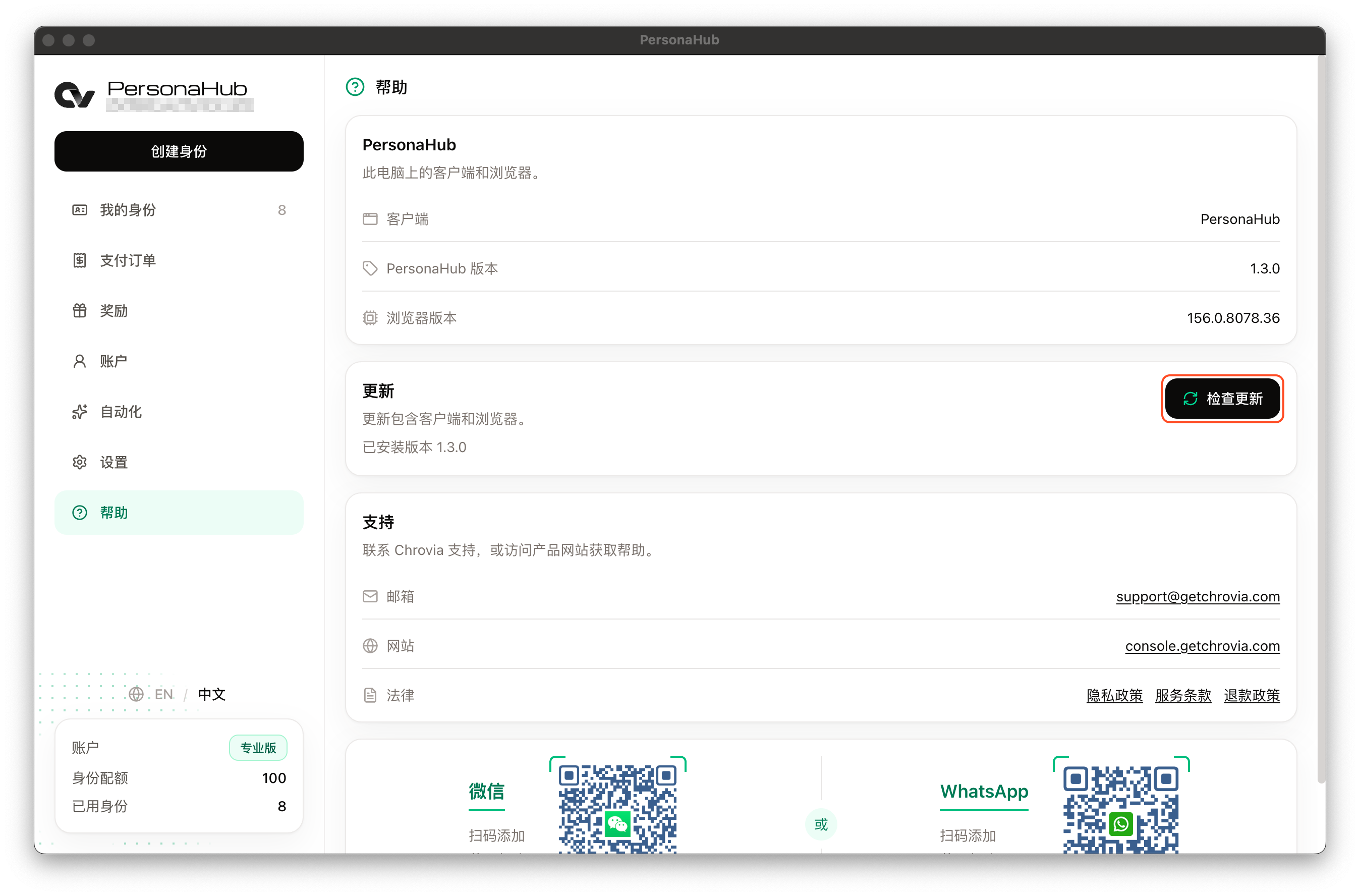Click the chip icon beside 浏览器版本
Screen dimensions: 1360x896
[370, 318]
